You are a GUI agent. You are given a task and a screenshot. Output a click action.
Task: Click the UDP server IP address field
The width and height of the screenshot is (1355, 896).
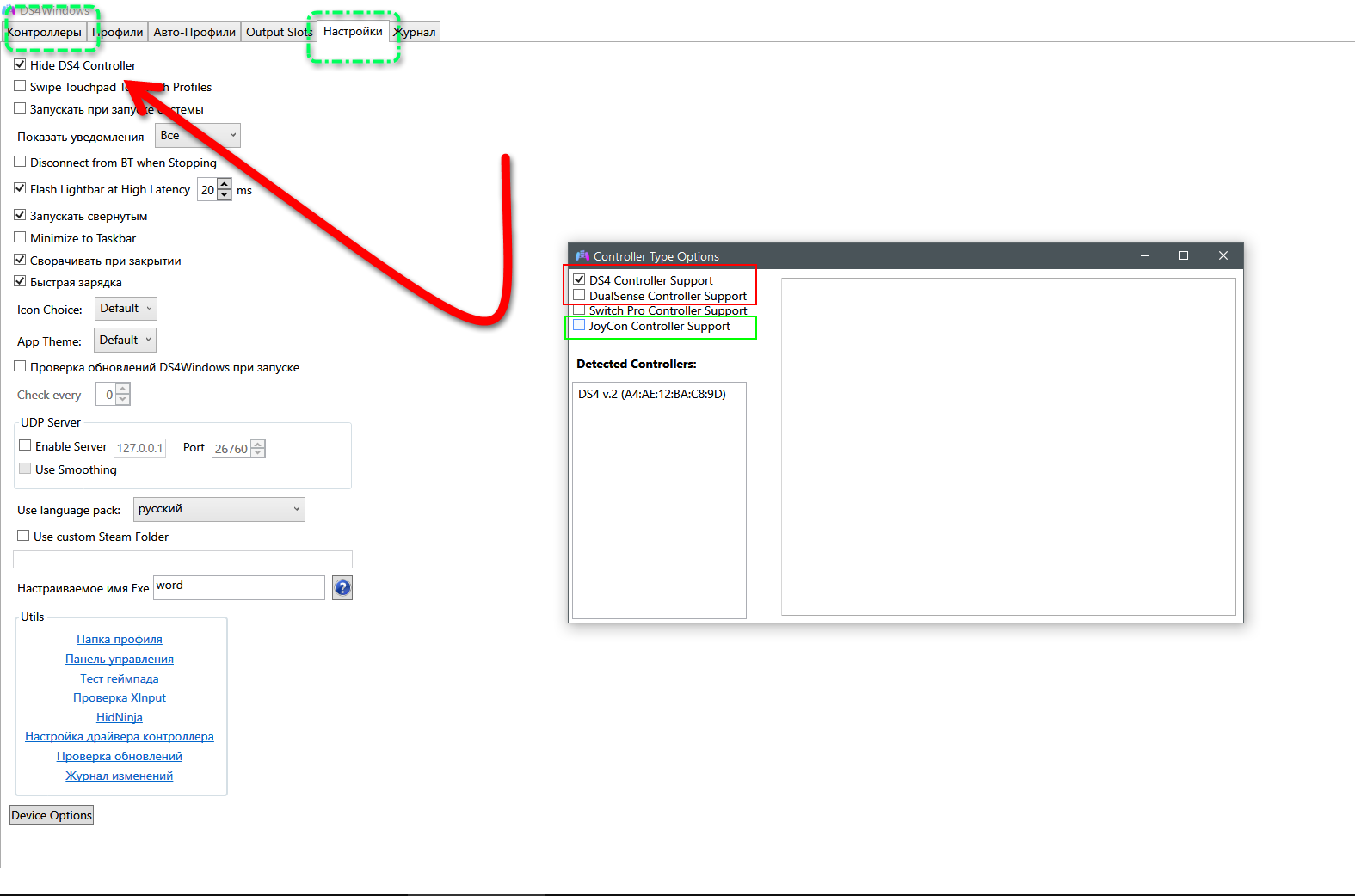point(139,448)
